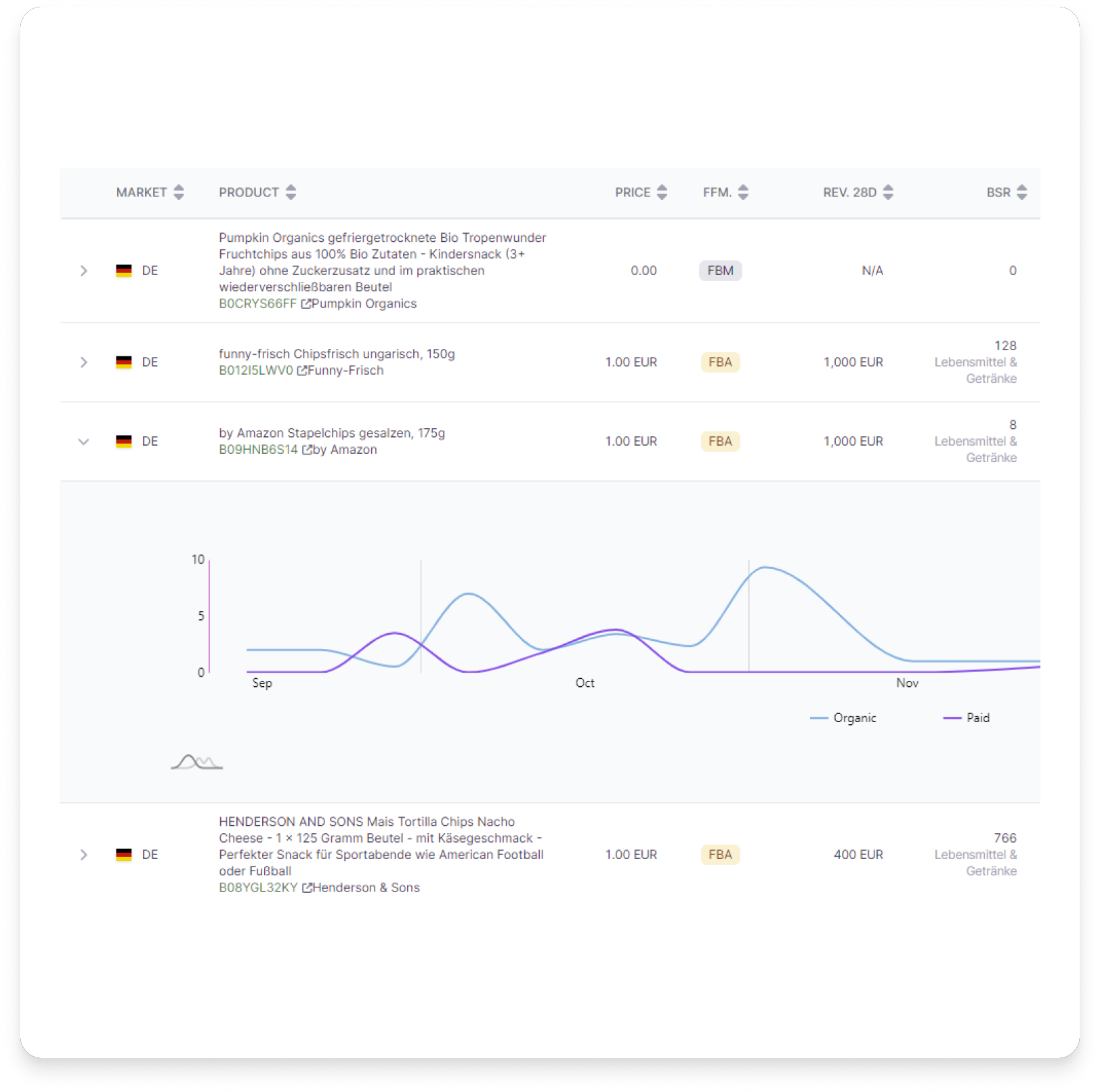
Task: Click the FBM fulfillment badge
Action: (x=720, y=271)
